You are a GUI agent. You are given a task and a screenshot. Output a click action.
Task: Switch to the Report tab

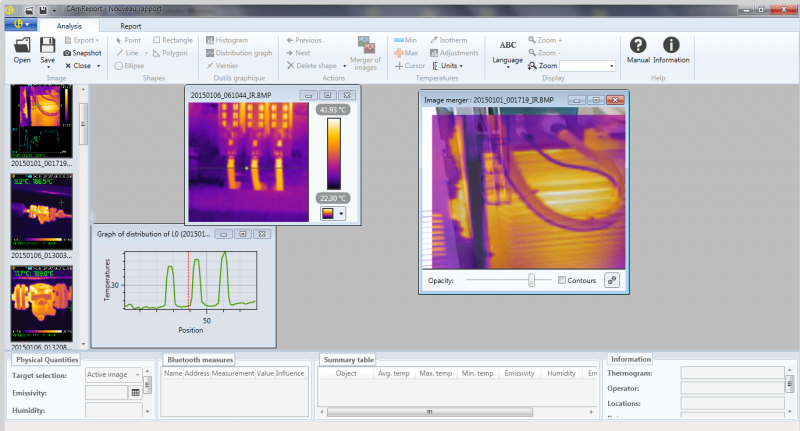(130, 26)
